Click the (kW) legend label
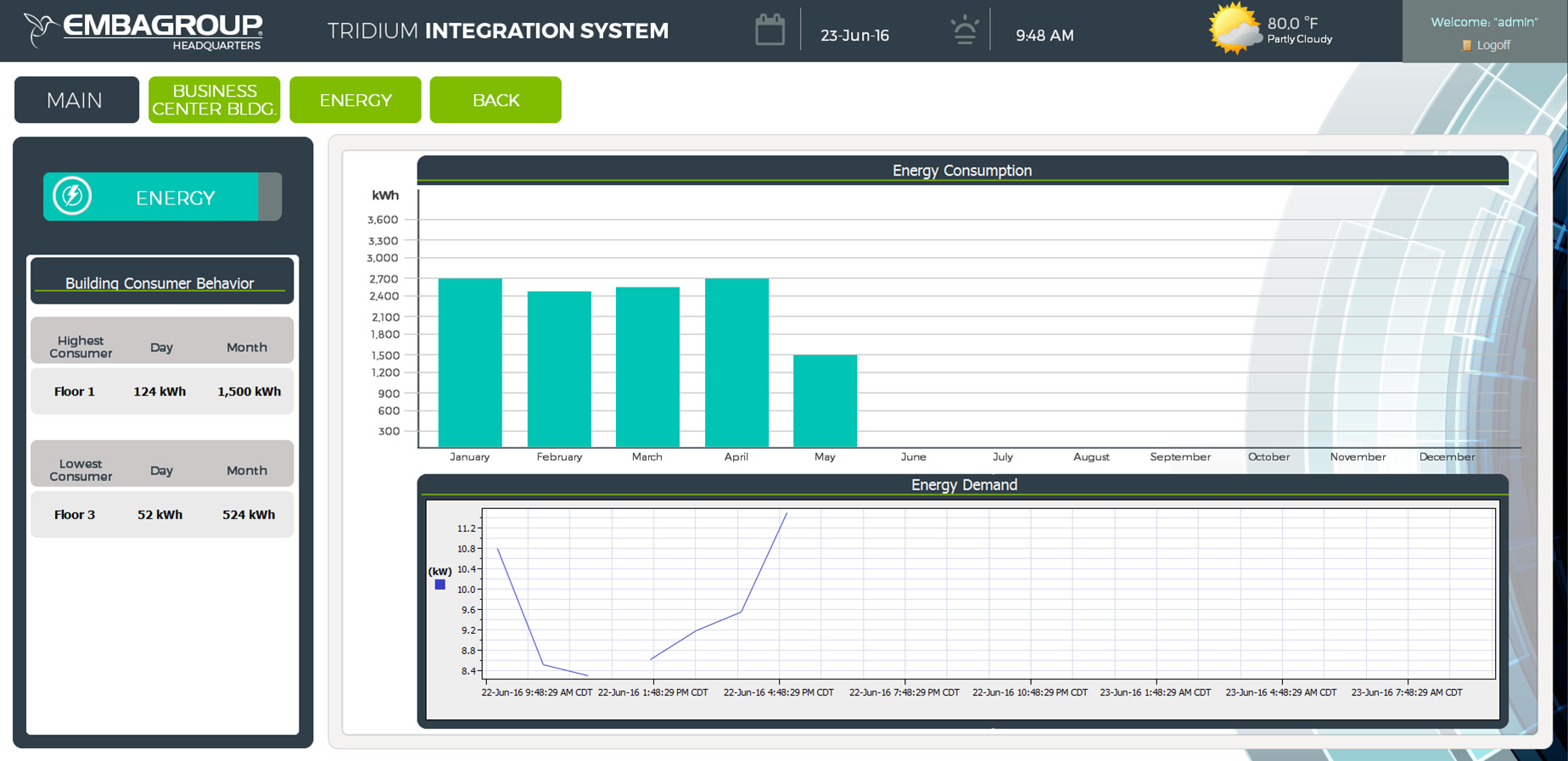The height and width of the screenshot is (761, 1568). (440, 571)
